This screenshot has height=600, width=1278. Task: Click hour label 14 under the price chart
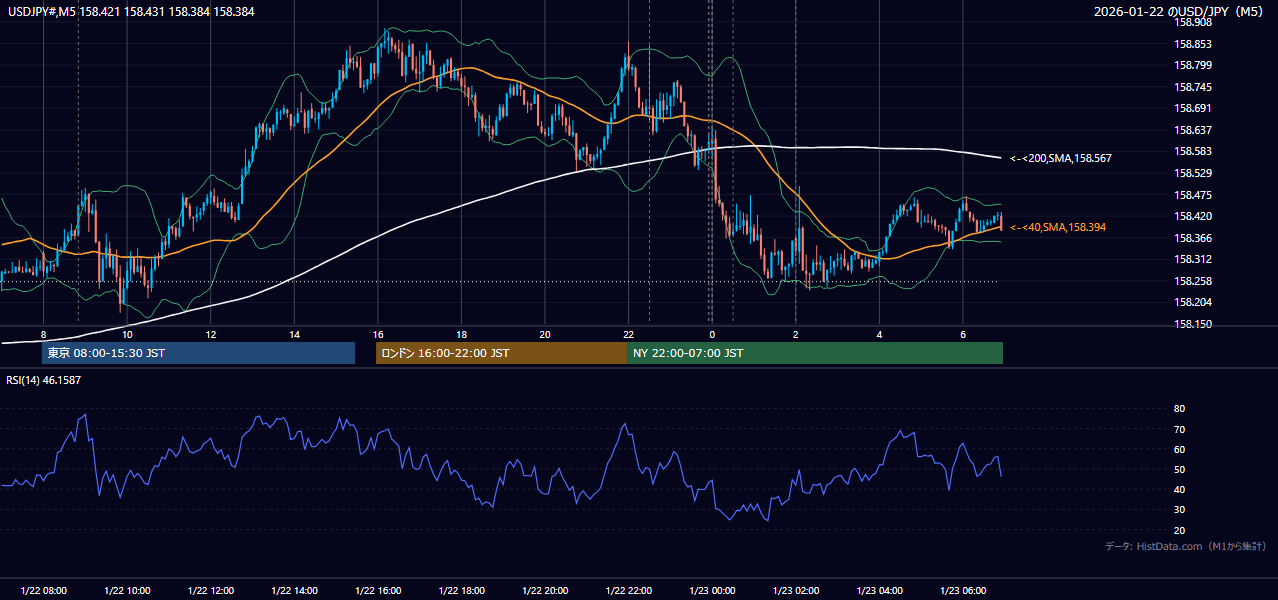pyautogui.click(x=294, y=334)
